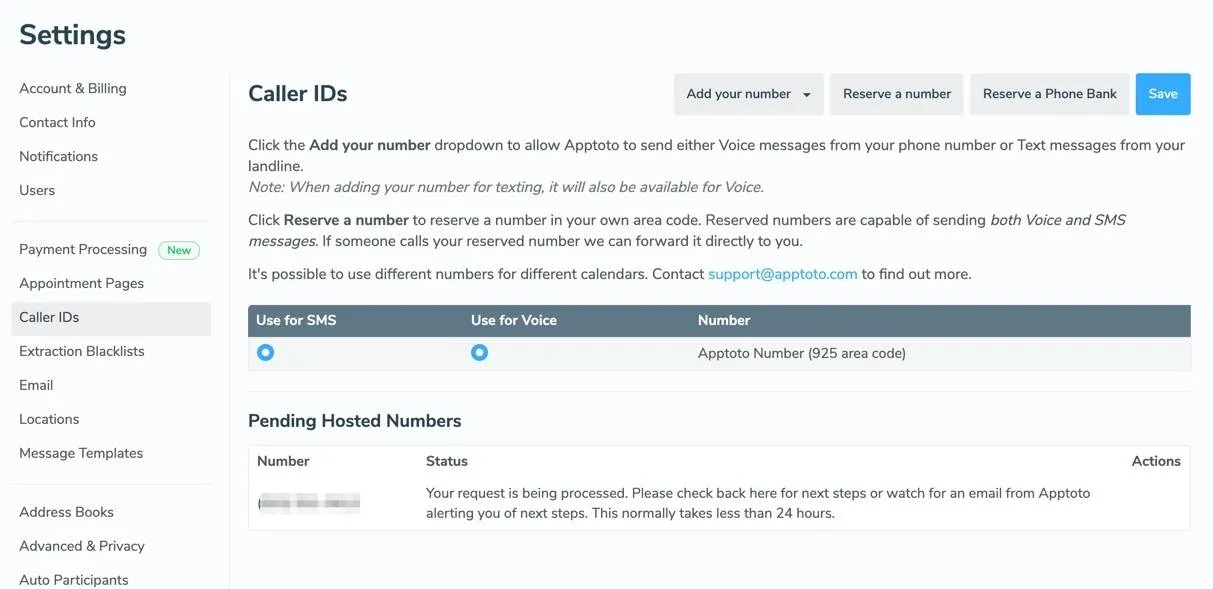
Task: Click Reserve a Phone Bank
Action: (x=1049, y=93)
